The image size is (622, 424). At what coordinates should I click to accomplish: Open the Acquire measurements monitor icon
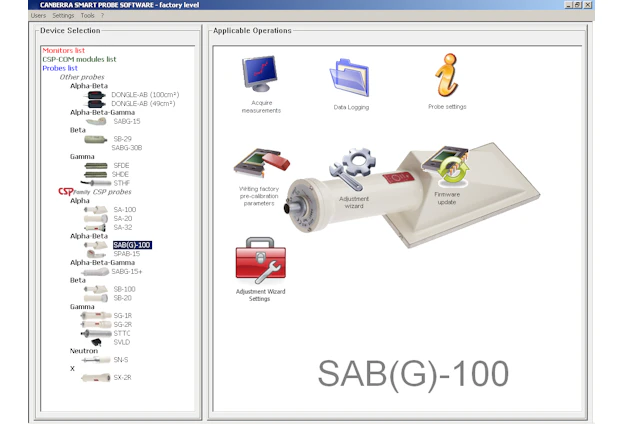(260, 74)
